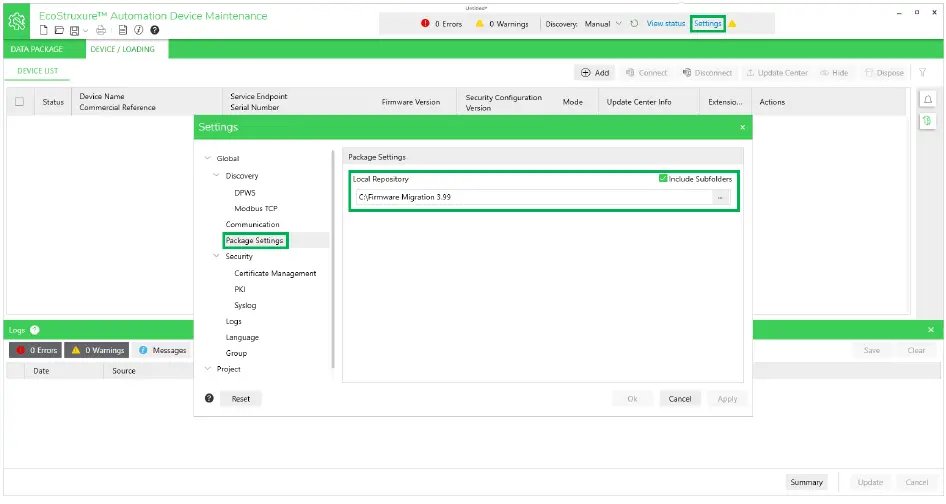
Task: Click the refresh discovery icon
Action: [x=634, y=23]
